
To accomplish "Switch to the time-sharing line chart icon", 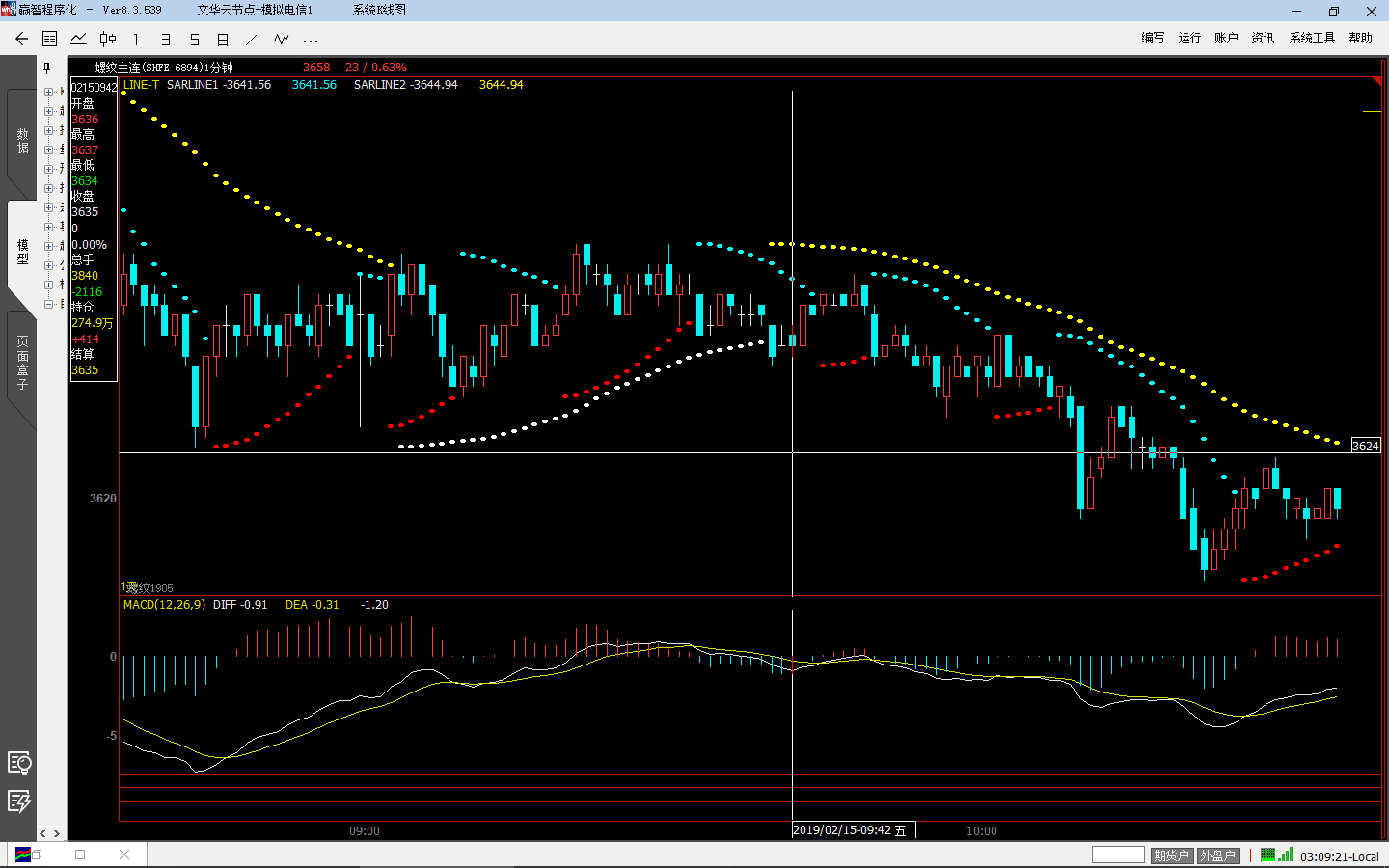I will click(79, 40).
